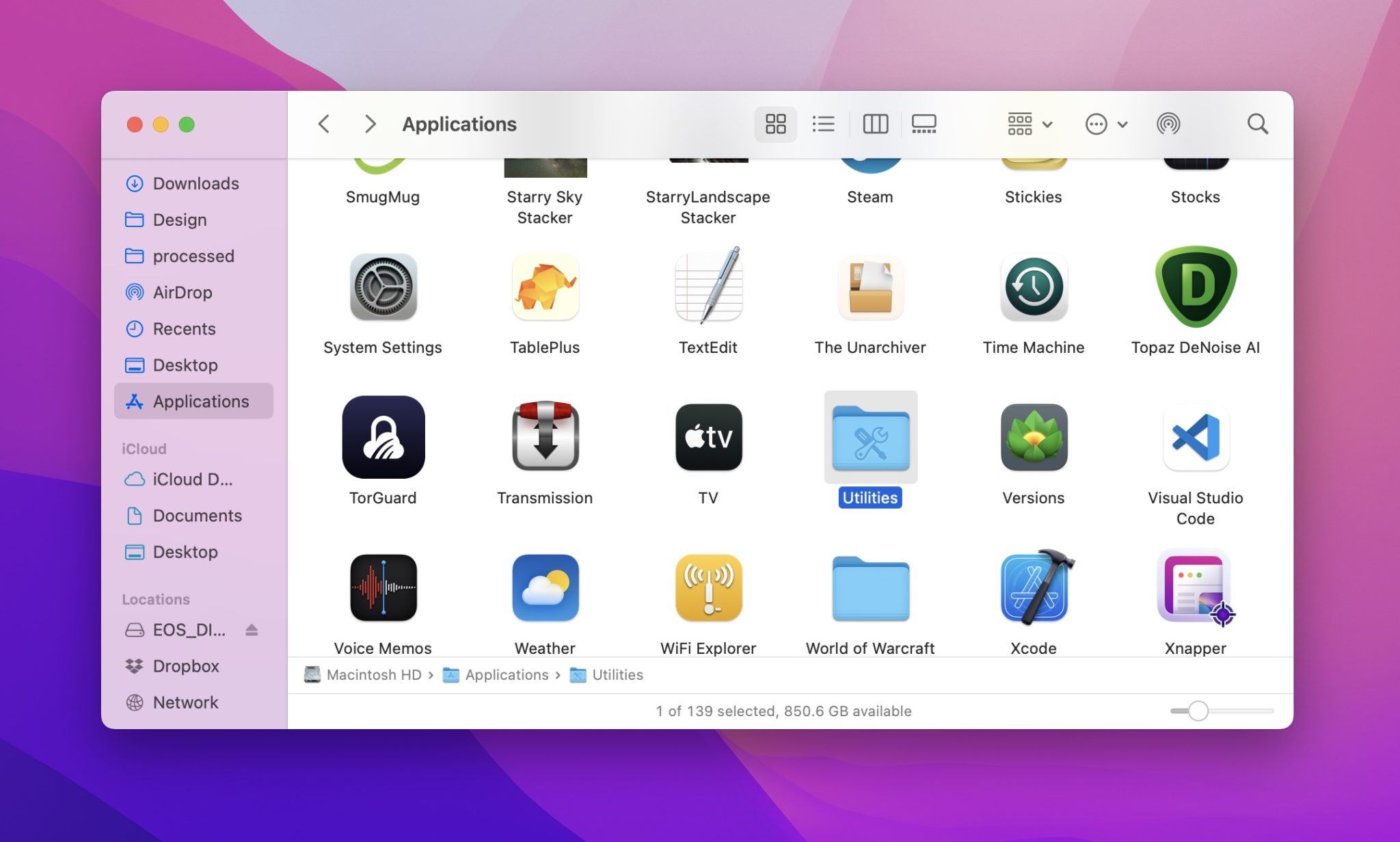This screenshot has height=842, width=1400.
Task: Click the Xcode app icon
Action: click(1036, 587)
